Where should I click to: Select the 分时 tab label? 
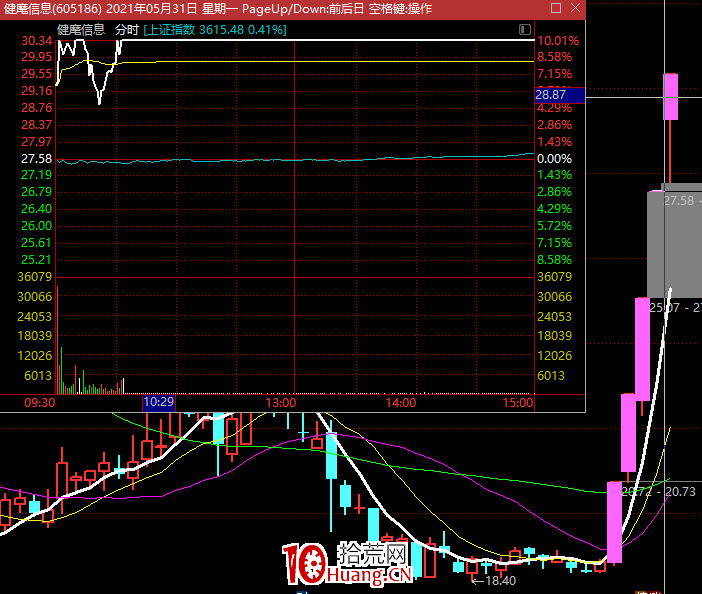pyautogui.click(x=127, y=30)
